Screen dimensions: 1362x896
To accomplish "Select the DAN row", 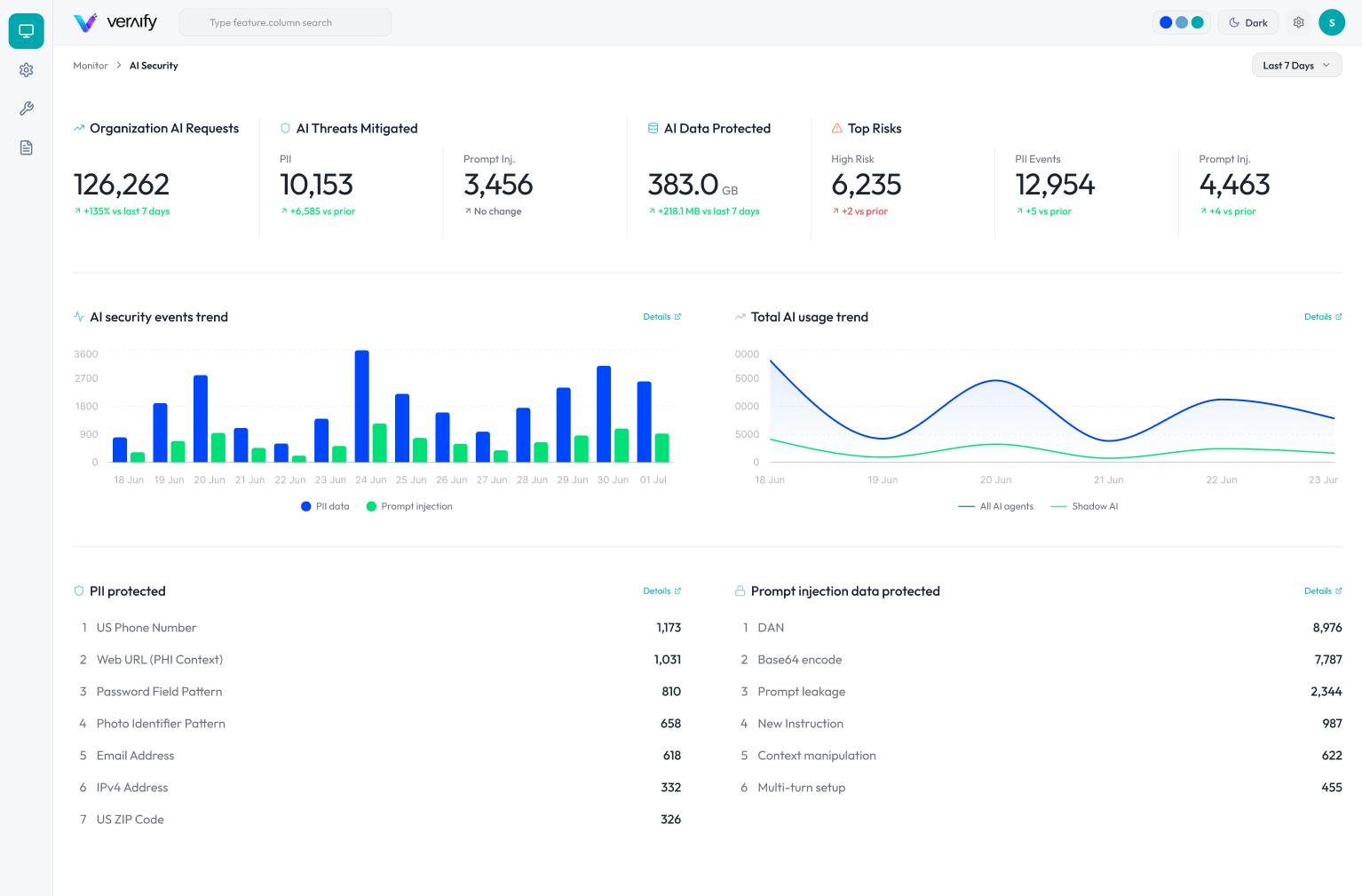I will pos(1038,628).
